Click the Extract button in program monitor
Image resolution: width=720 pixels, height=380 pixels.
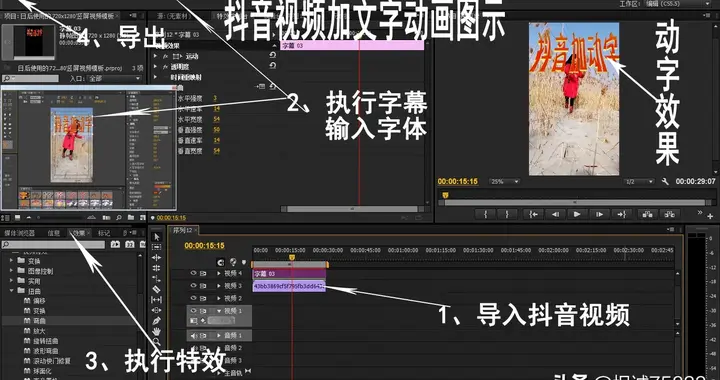click(669, 214)
